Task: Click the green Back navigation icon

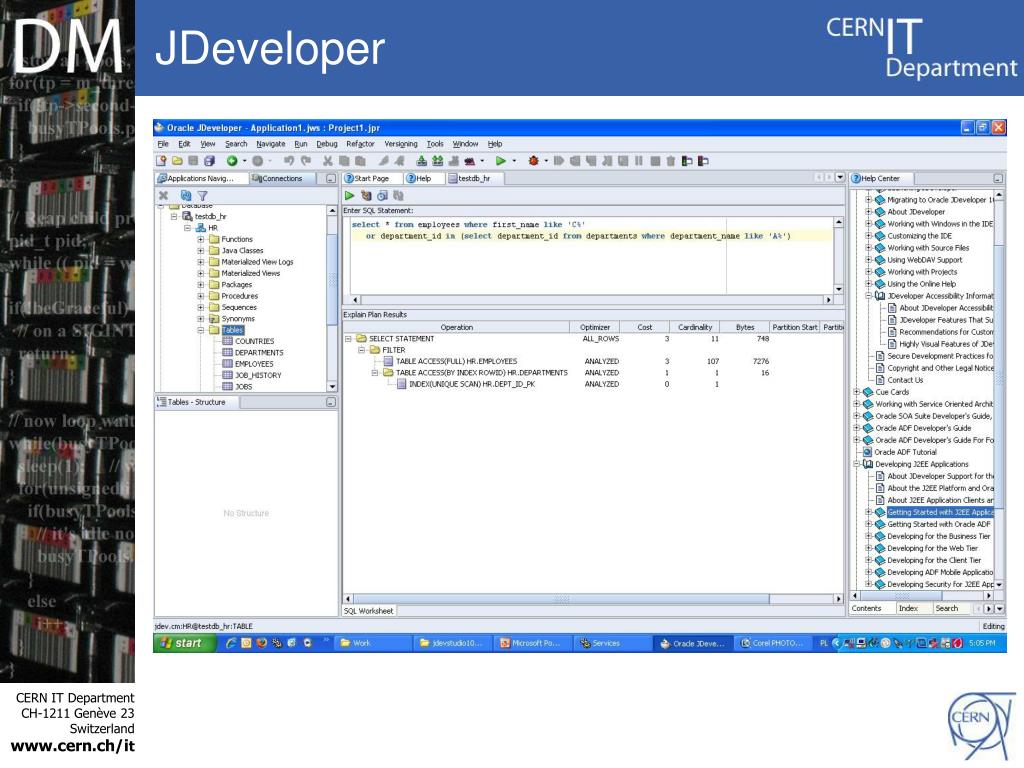Action: (232, 161)
